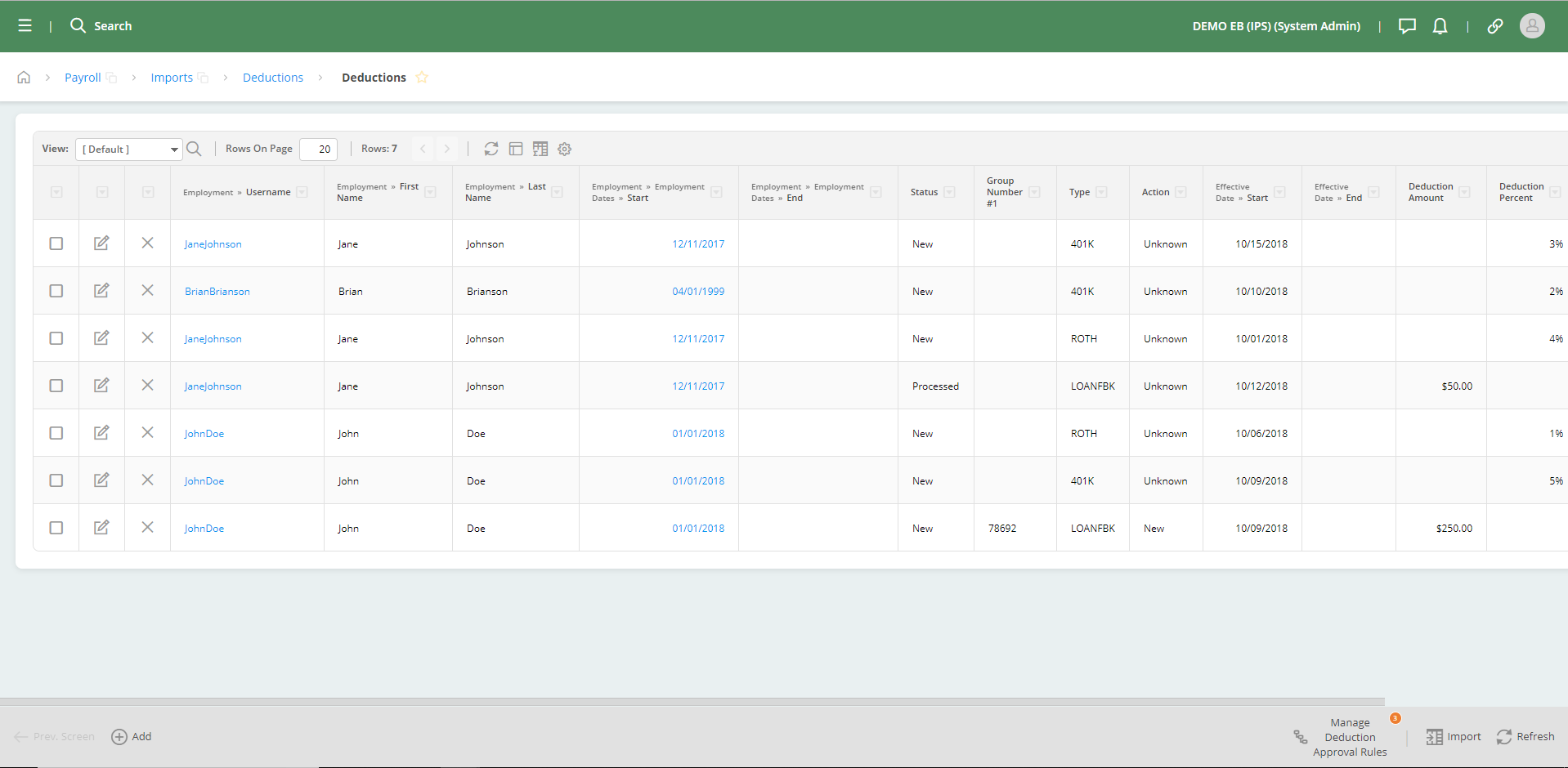Open the hamburger main menu

click(x=25, y=26)
